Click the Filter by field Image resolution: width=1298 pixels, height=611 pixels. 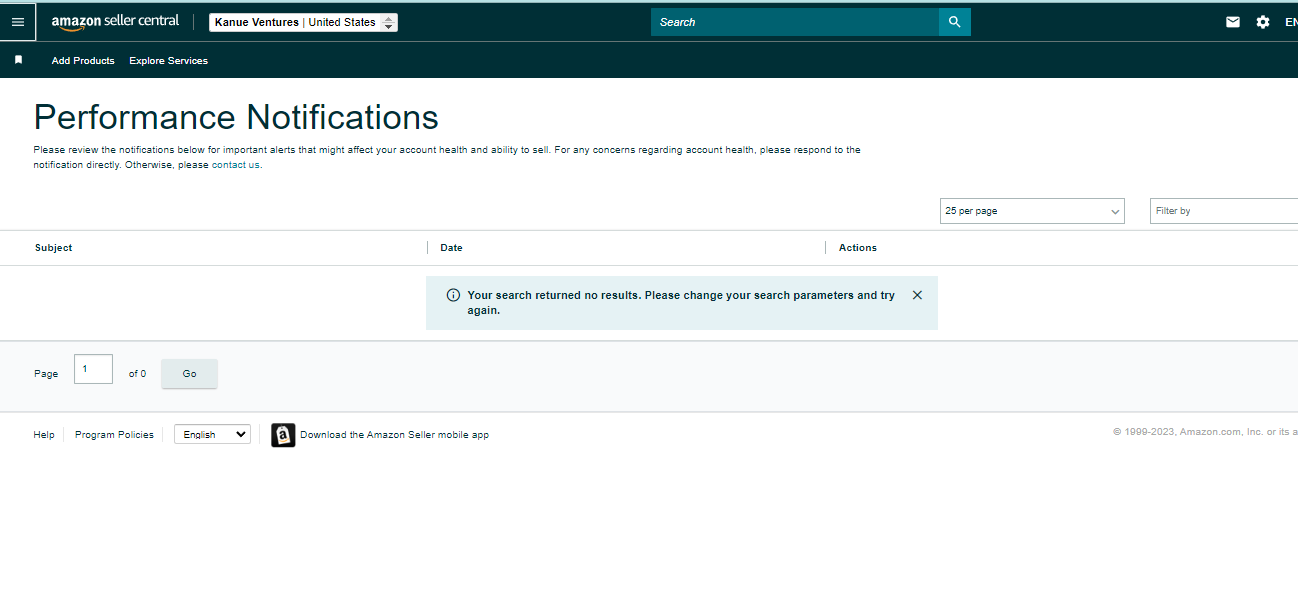pos(1224,211)
